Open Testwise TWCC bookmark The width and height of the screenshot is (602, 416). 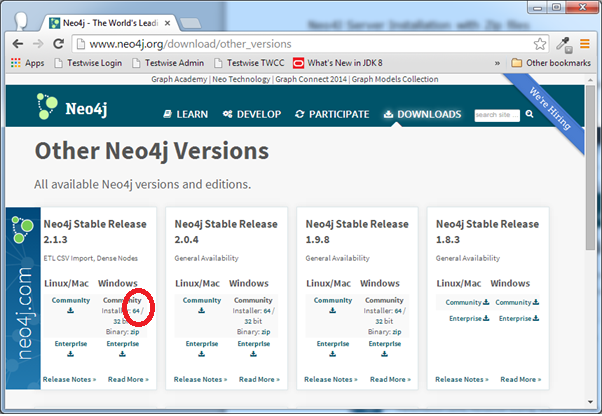249,63
